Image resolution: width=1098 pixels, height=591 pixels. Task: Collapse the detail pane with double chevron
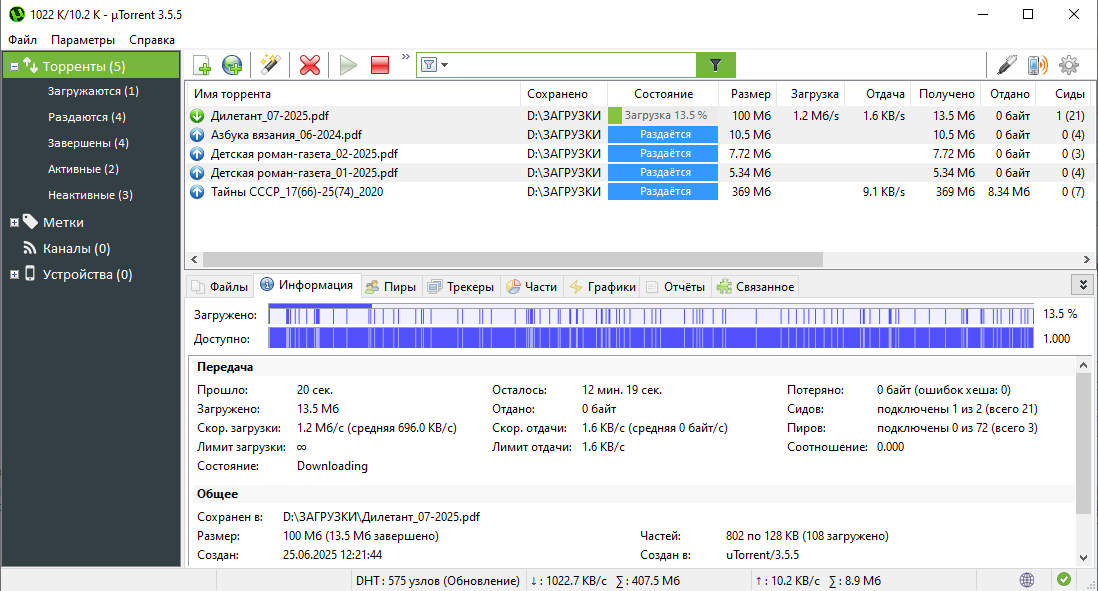[1083, 284]
